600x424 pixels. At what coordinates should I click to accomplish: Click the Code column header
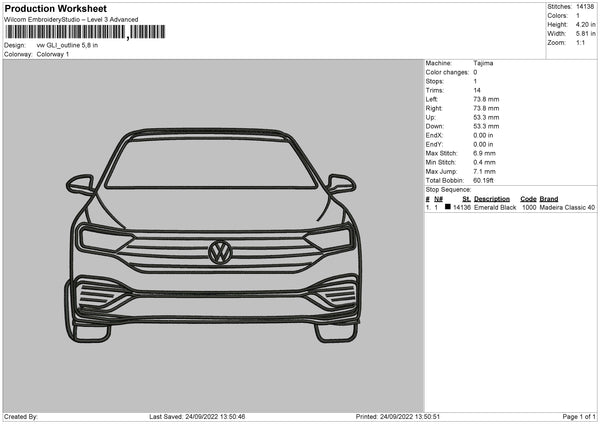click(x=528, y=199)
